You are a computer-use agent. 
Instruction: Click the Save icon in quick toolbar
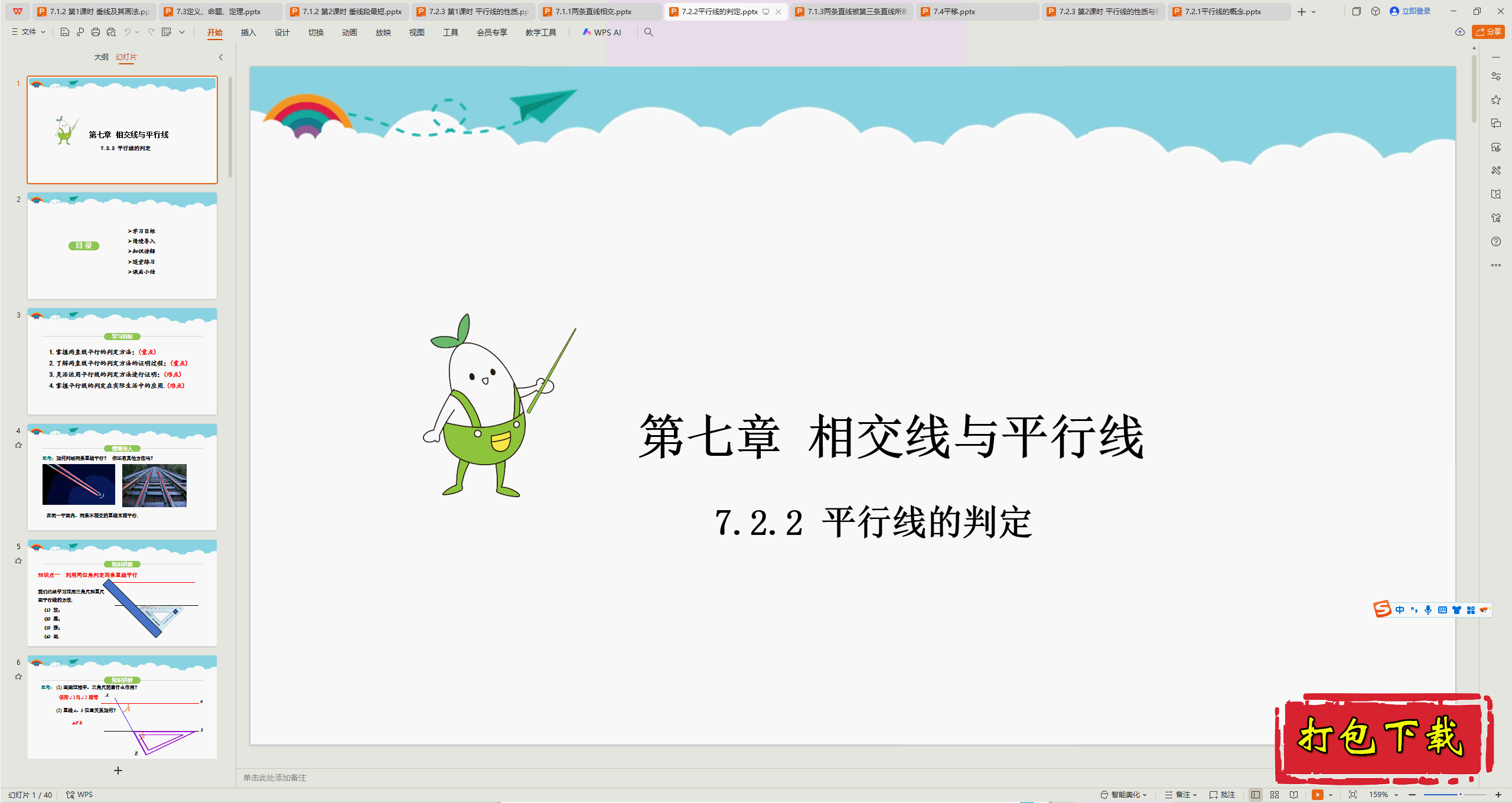(x=65, y=32)
